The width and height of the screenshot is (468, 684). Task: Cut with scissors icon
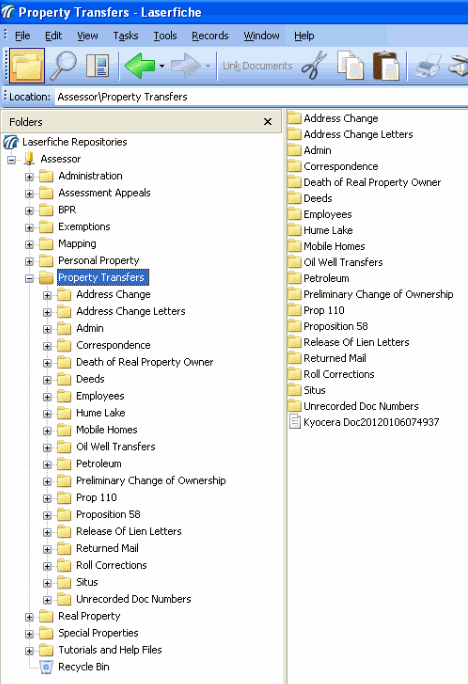tap(314, 65)
